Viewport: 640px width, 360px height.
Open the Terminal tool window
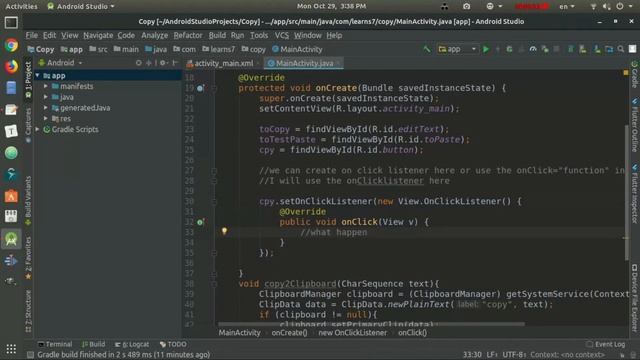(55, 344)
